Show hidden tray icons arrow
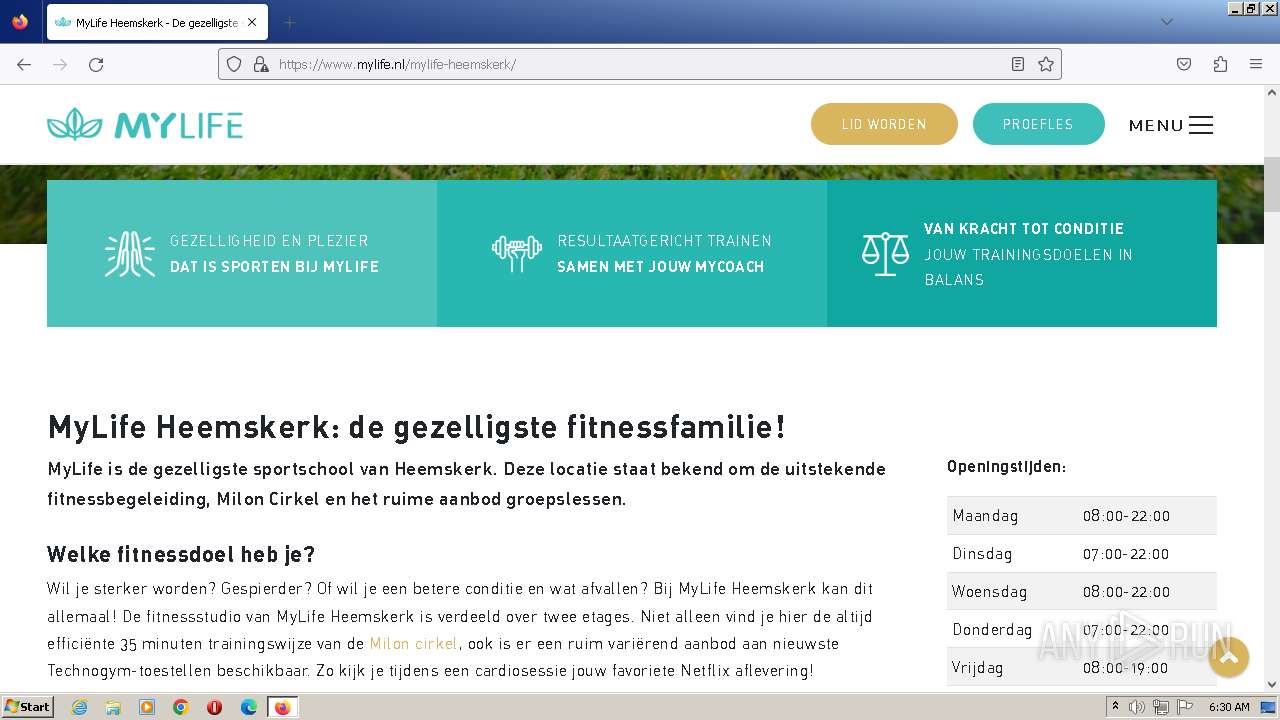Viewport: 1280px width, 720px height. coord(1116,707)
